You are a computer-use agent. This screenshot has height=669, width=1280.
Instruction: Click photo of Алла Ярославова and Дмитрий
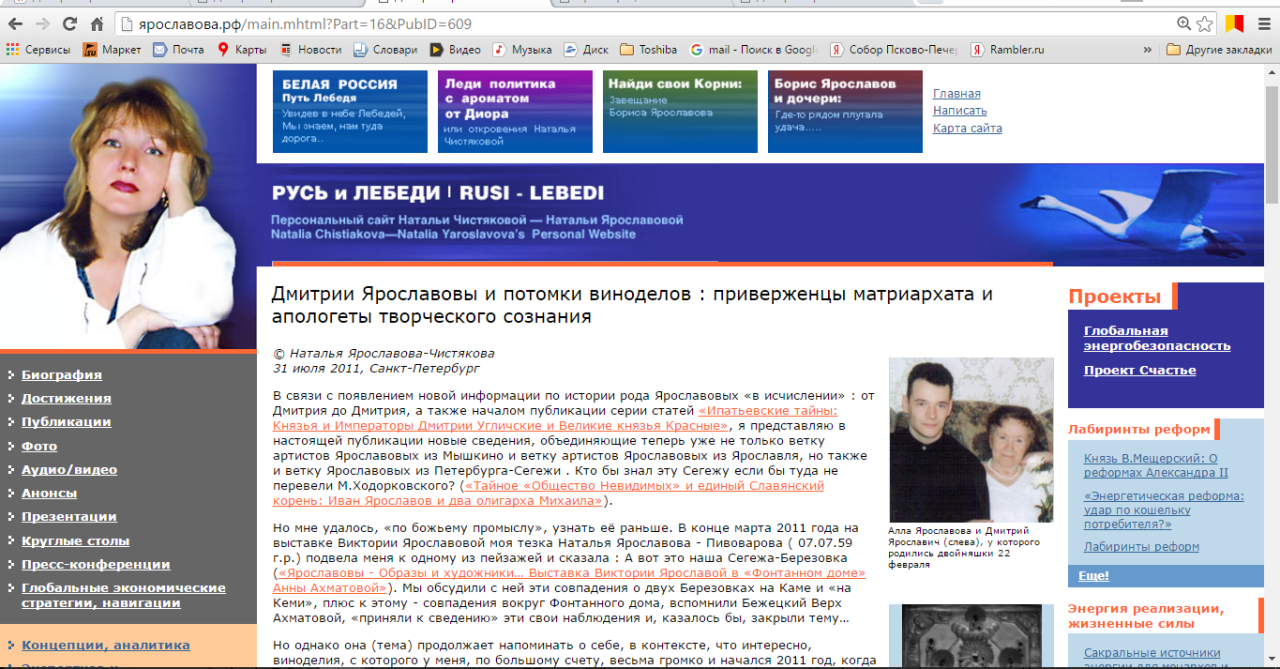point(971,440)
